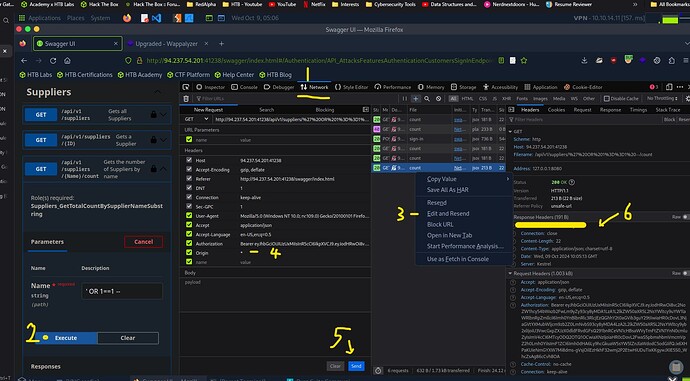Click the Name parameter input field
Image resolution: width=690 pixels, height=381 pixels.
[x=122, y=291]
